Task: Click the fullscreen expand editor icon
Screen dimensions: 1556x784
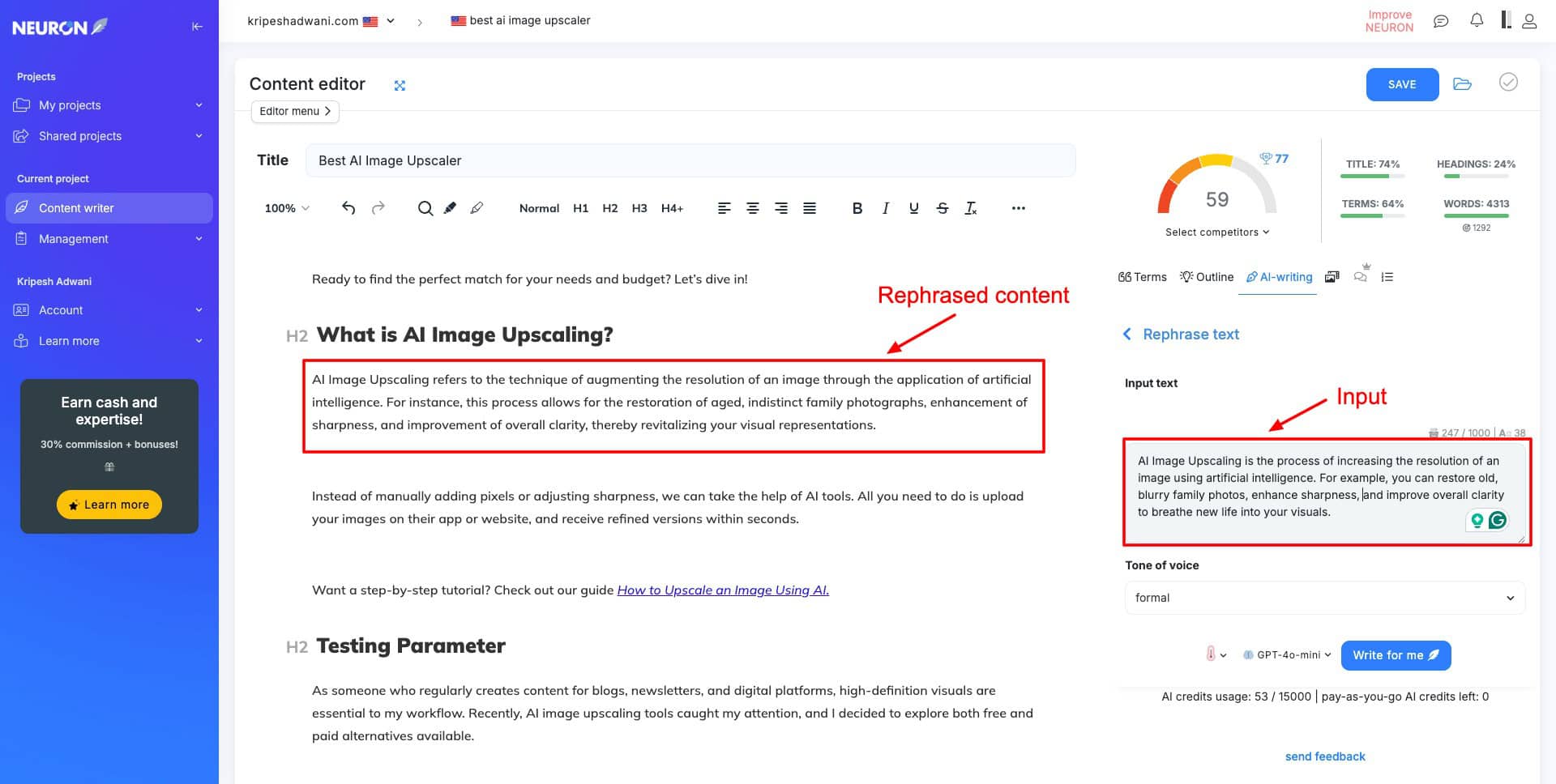Action: 400,85
